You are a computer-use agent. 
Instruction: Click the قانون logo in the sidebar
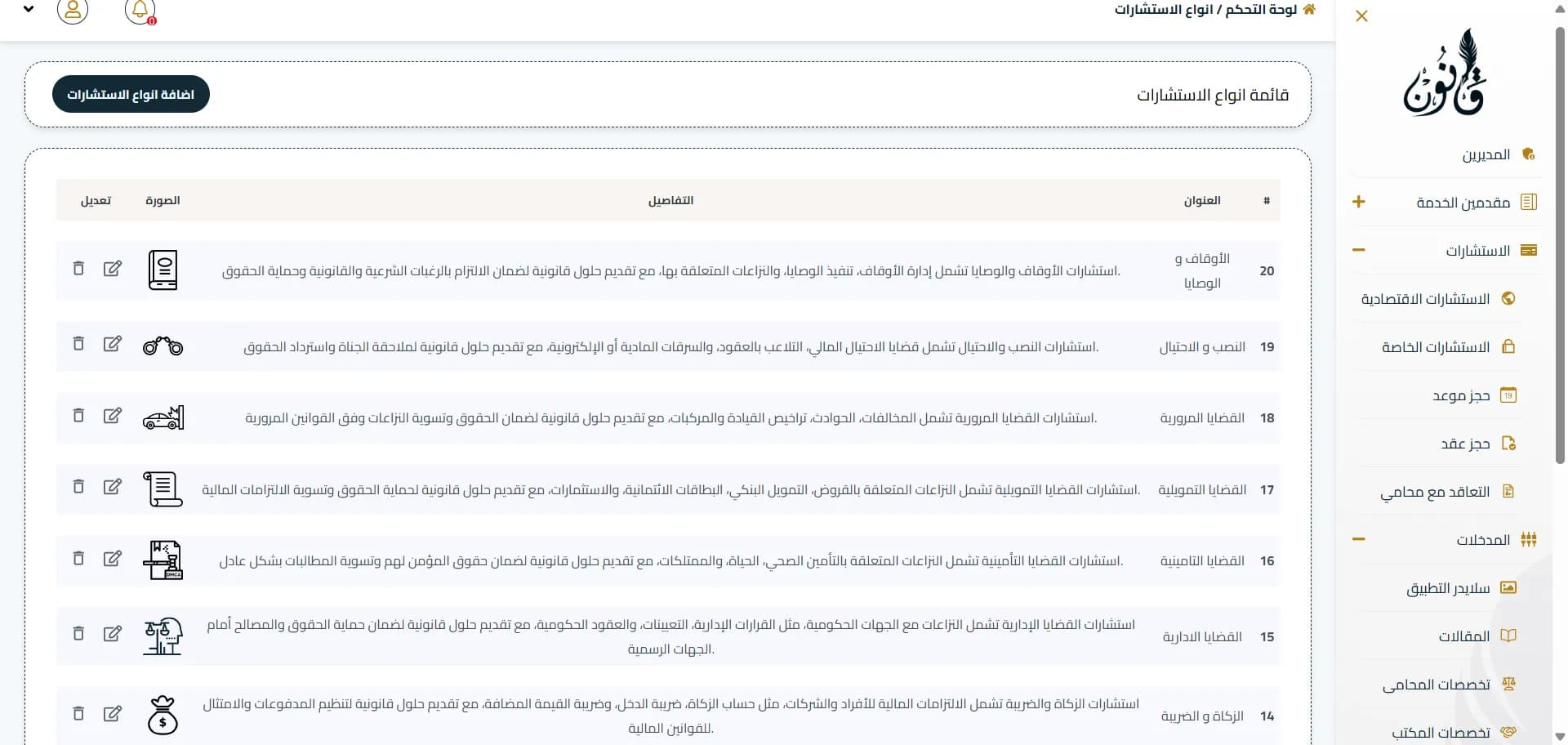point(1444,73)
